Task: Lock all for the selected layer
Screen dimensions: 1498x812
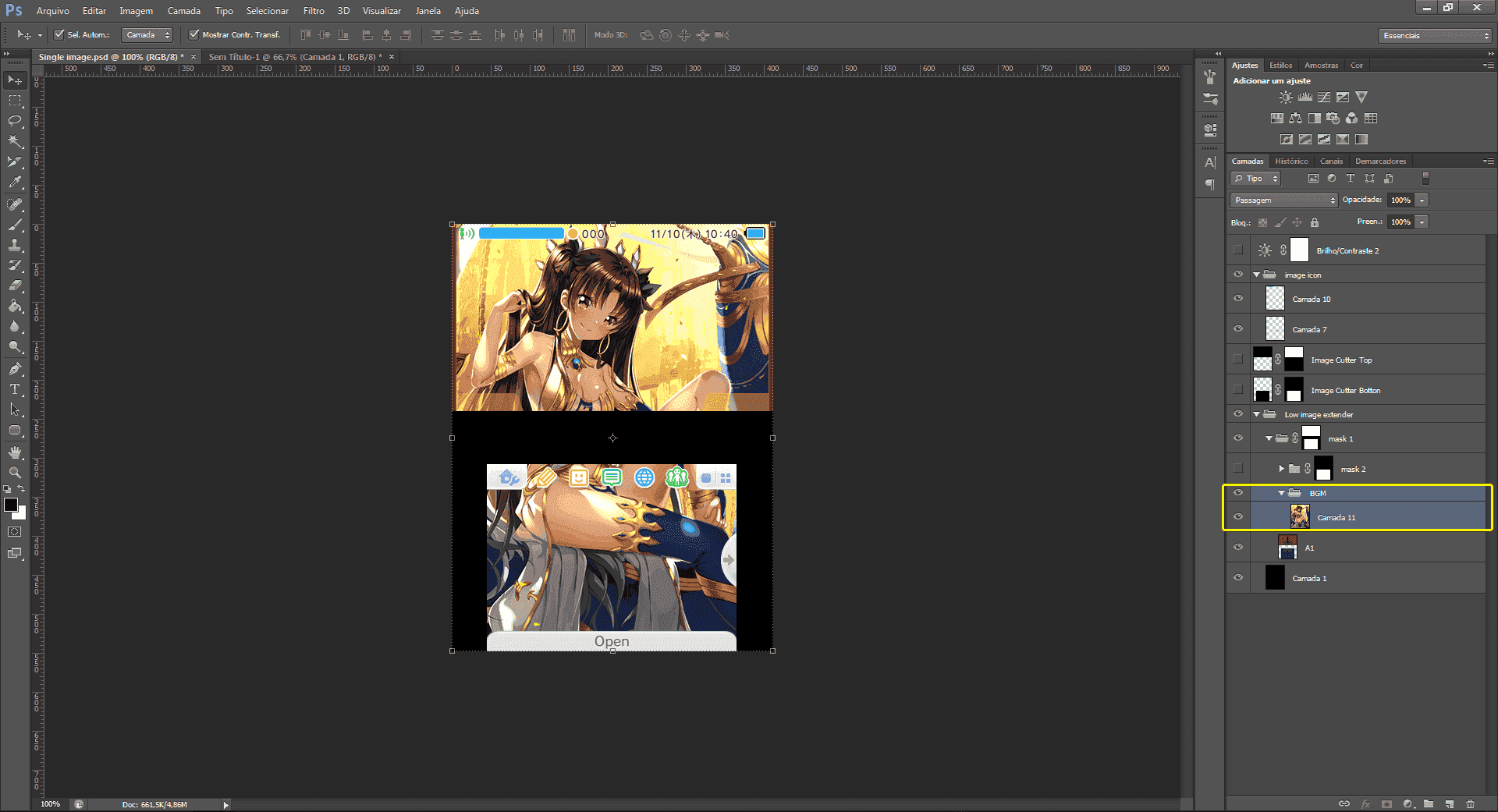Action: 1315,222
